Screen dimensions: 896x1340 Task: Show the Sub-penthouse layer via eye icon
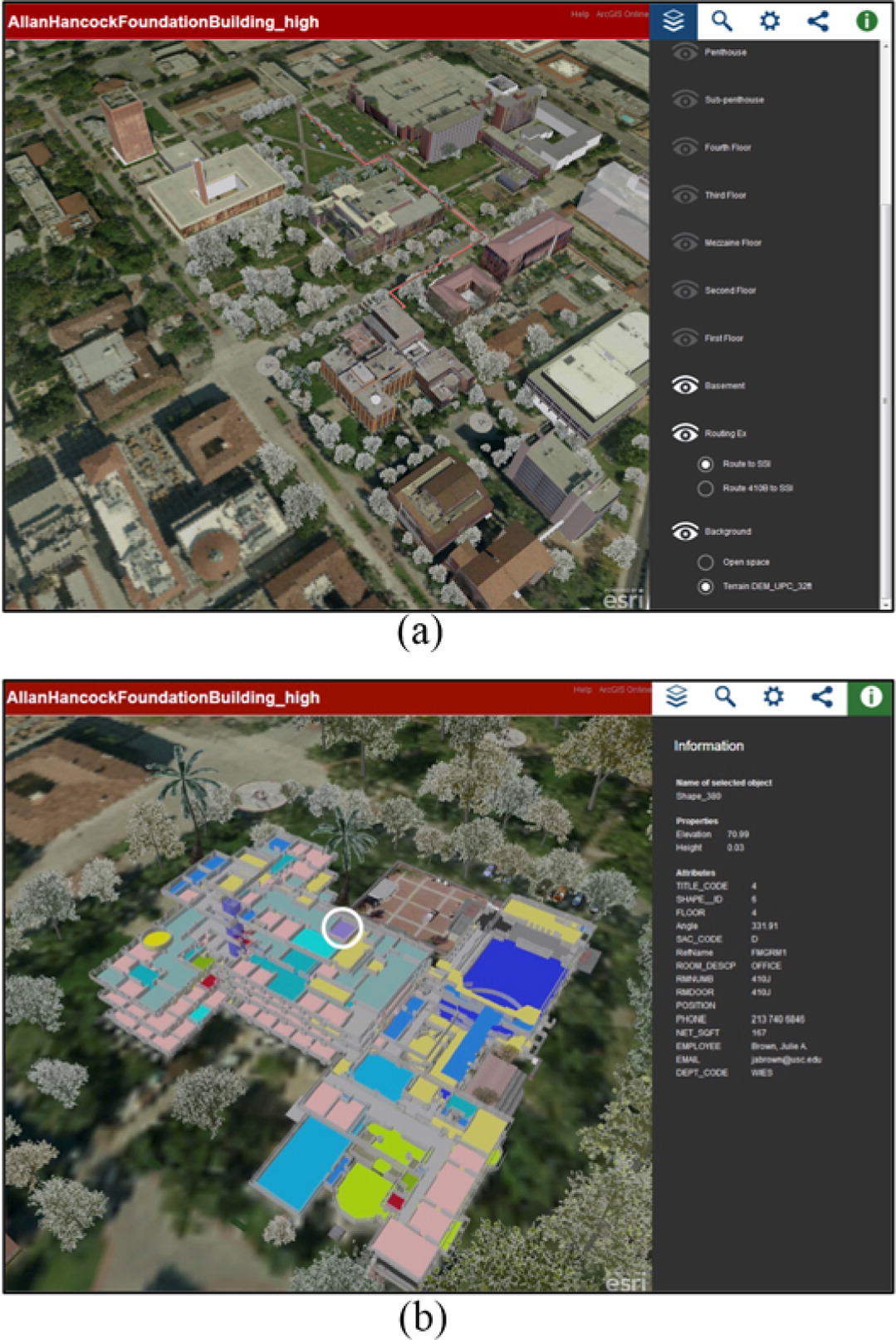pyautogui.click(x=684, y=100)
